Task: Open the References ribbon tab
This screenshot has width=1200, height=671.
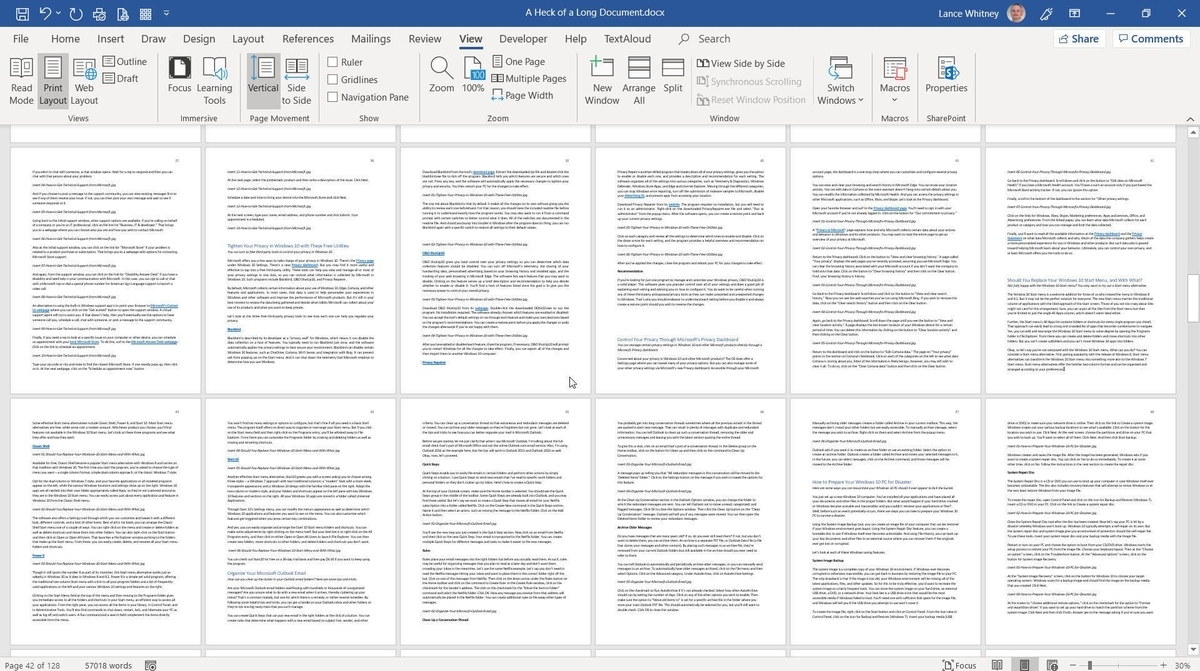Action: pyautogui.click(x=307, y=39)
